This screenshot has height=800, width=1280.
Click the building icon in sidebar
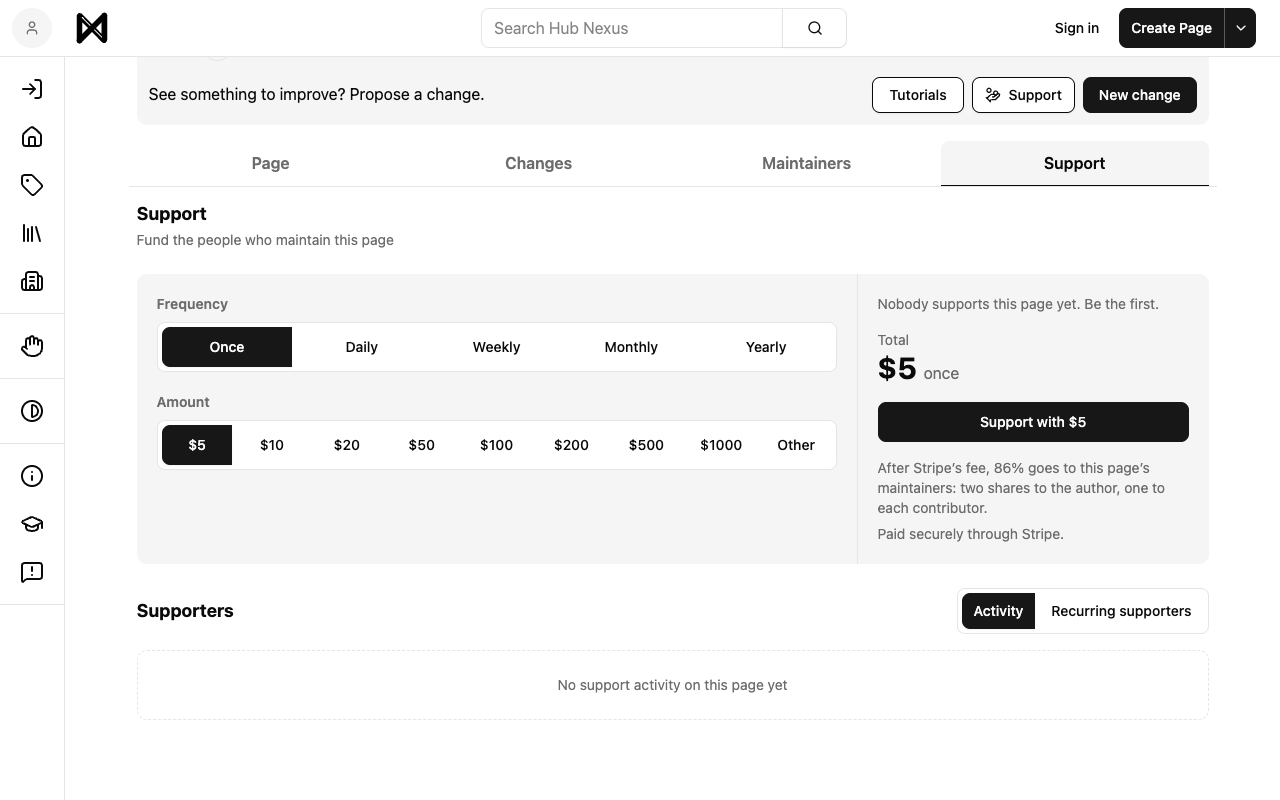tap(32, 281)
